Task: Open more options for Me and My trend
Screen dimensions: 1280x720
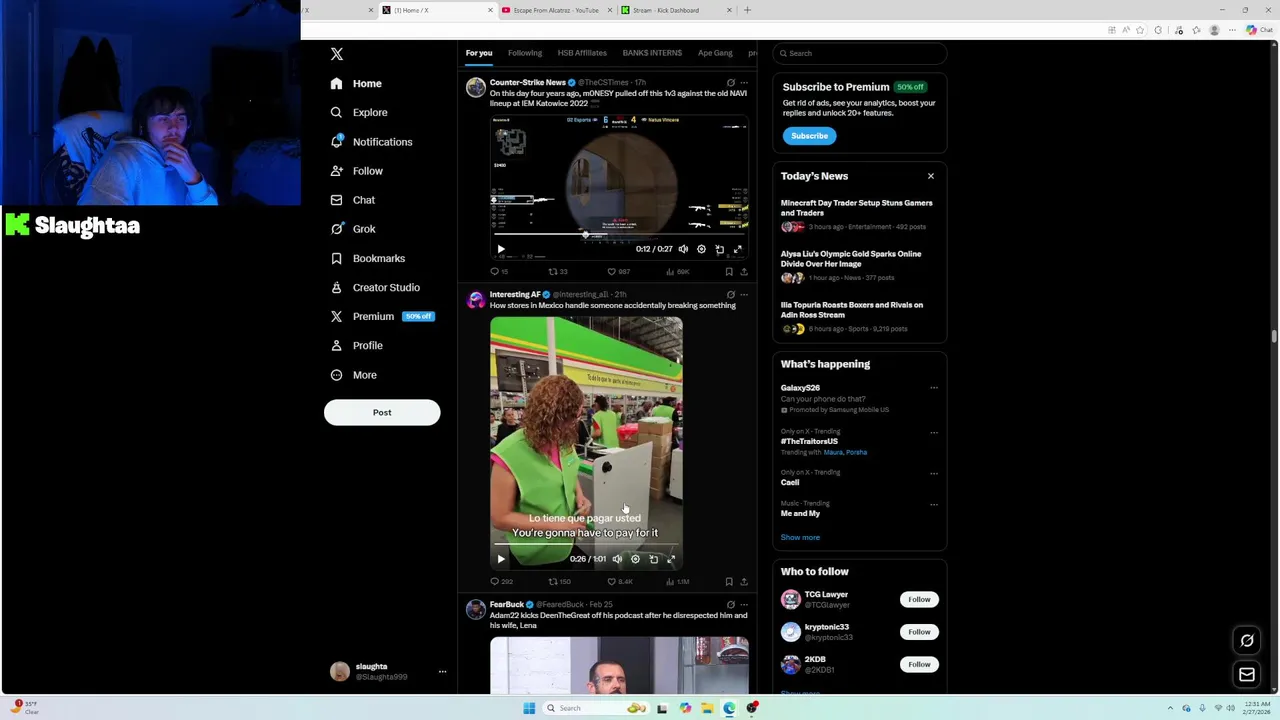Action: [x=934, y=504]
